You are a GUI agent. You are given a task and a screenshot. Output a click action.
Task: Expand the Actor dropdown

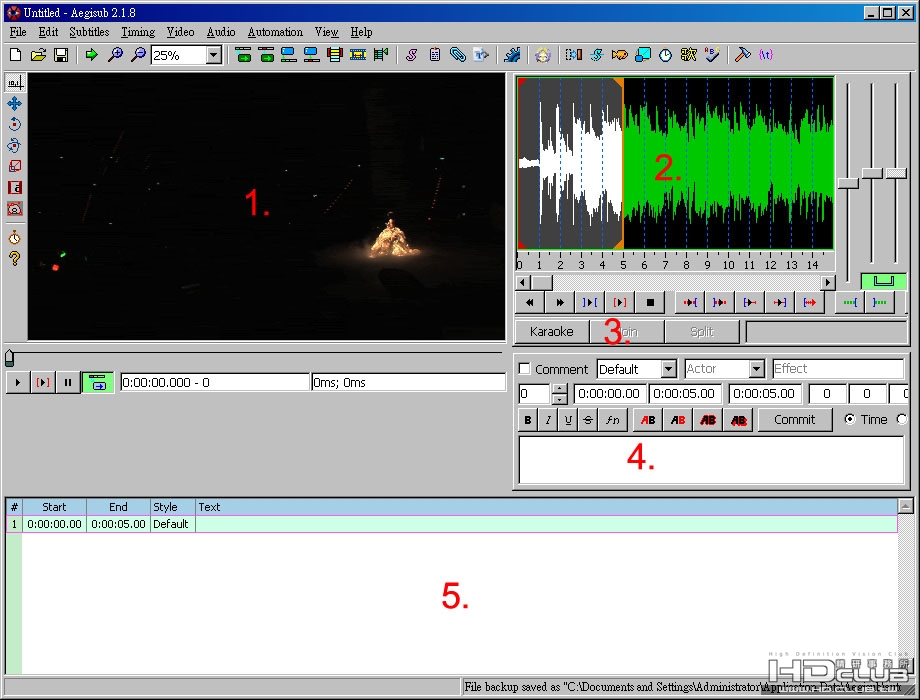(757, 369)
